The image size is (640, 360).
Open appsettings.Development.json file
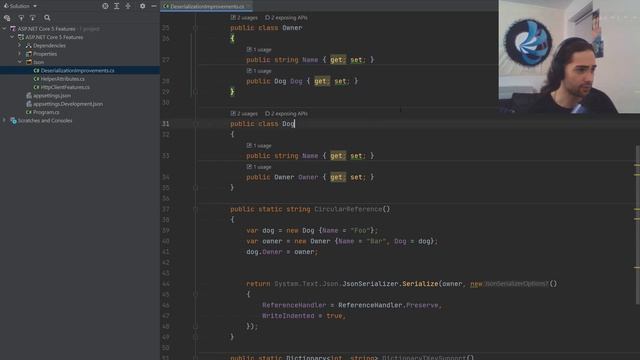coord(68,104)
